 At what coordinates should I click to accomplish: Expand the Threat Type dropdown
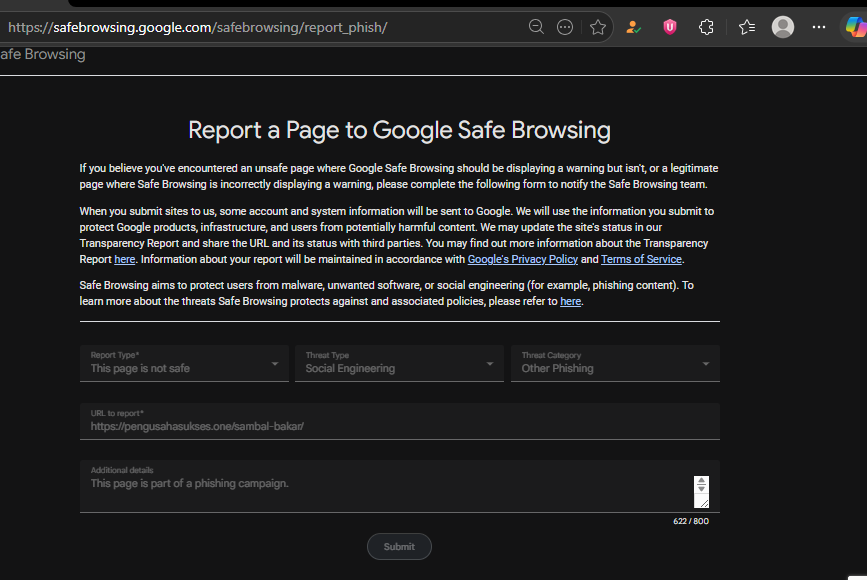pos(399,363)
